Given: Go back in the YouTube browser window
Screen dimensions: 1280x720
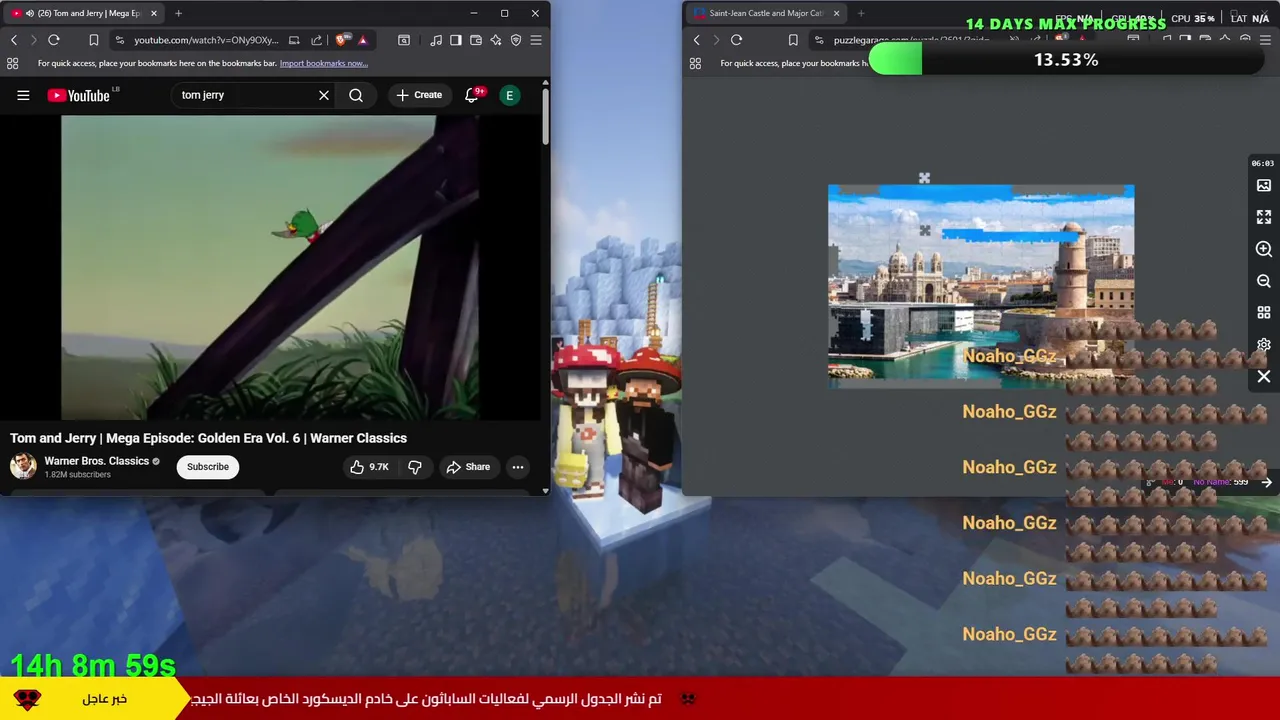Looking at the screenshot, I should pos(14,40).
